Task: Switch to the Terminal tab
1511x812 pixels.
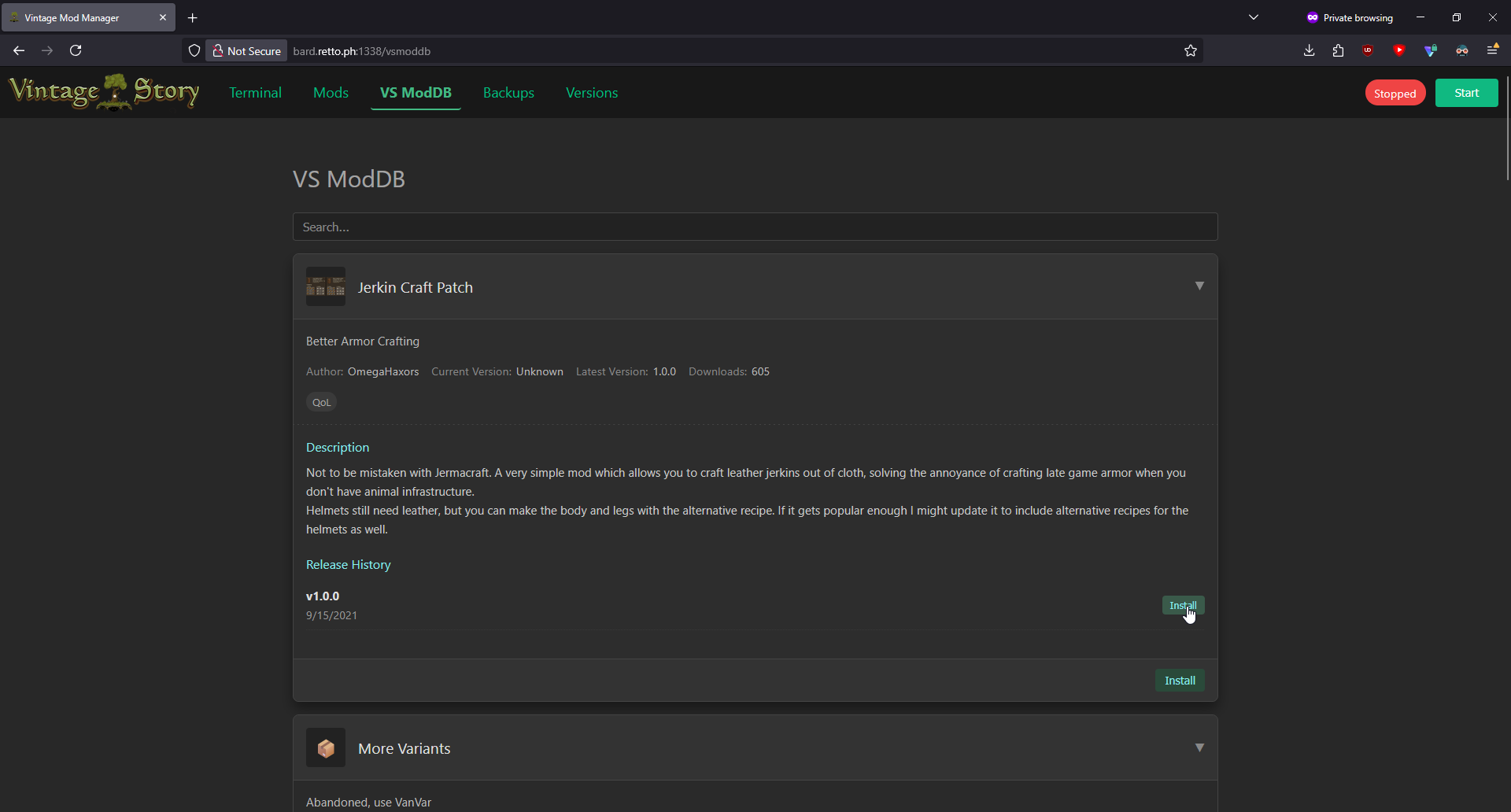Action: click(x=255, y=93)
